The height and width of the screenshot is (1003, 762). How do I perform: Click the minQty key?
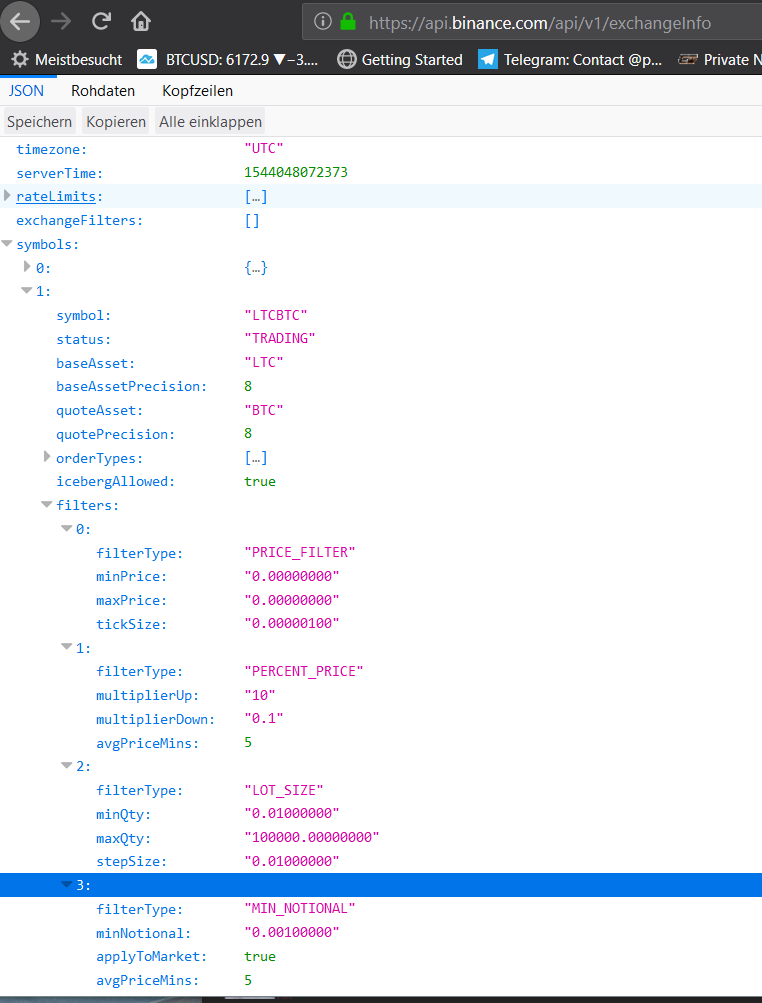pos(123,814)
